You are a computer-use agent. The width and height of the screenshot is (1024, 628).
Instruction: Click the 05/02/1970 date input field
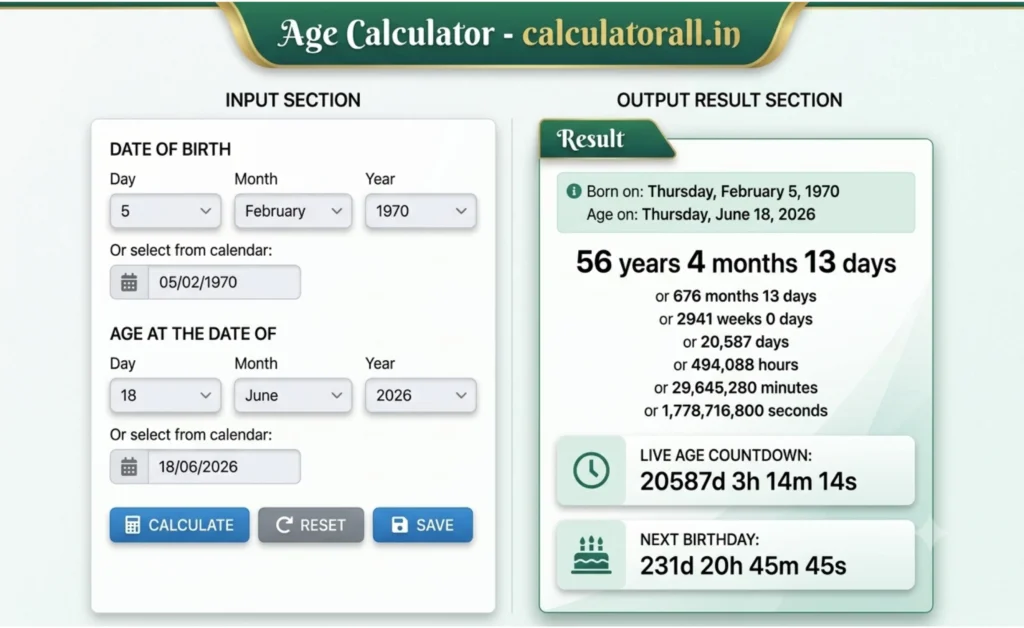224,282
